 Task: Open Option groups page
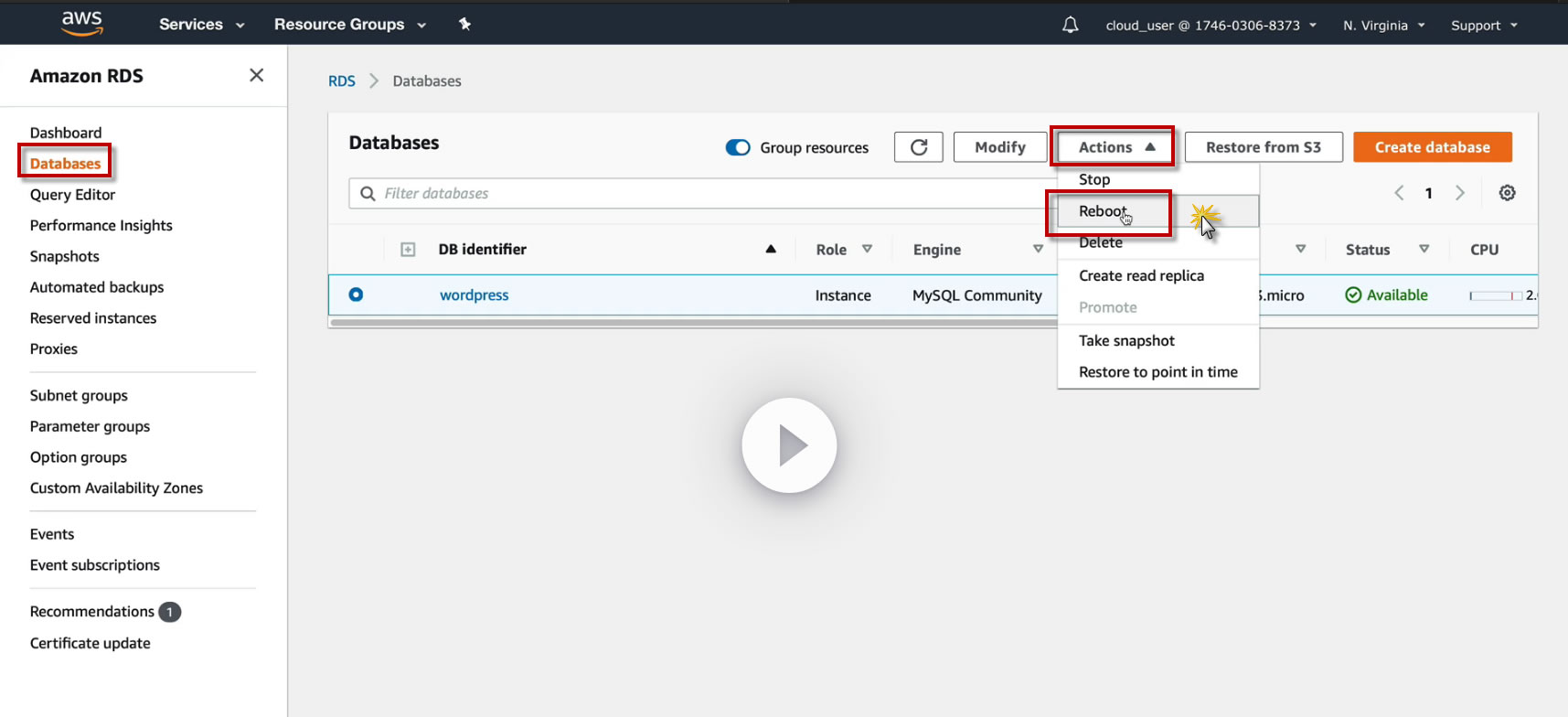point(79,457)
